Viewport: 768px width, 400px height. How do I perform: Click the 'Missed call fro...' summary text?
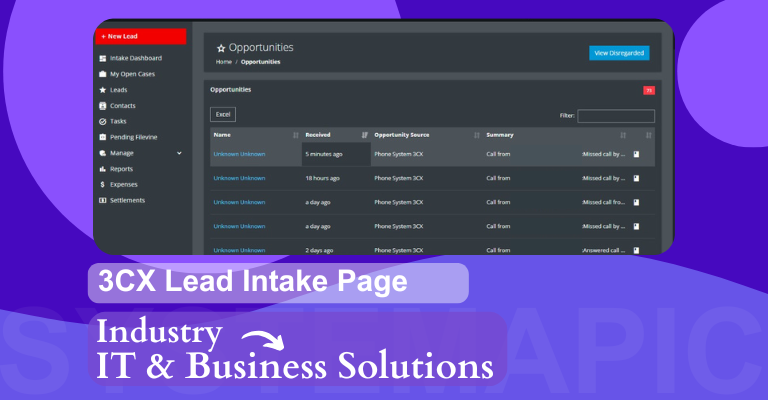[x=603, y=202]
